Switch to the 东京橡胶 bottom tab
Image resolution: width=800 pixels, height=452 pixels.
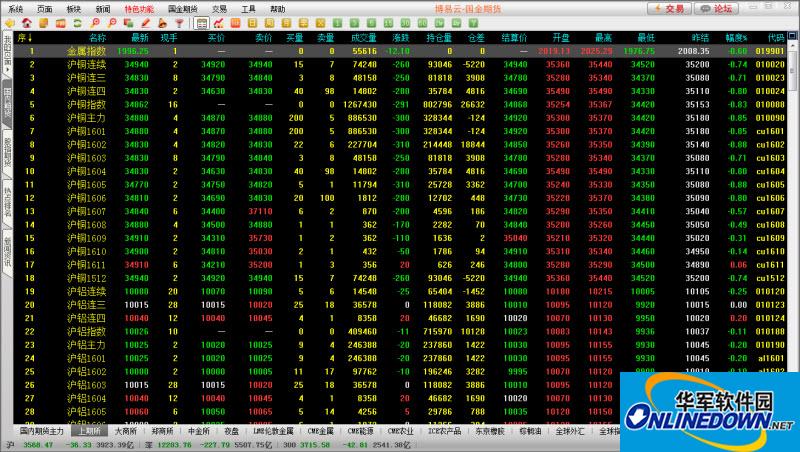click(x=490, y=431)
